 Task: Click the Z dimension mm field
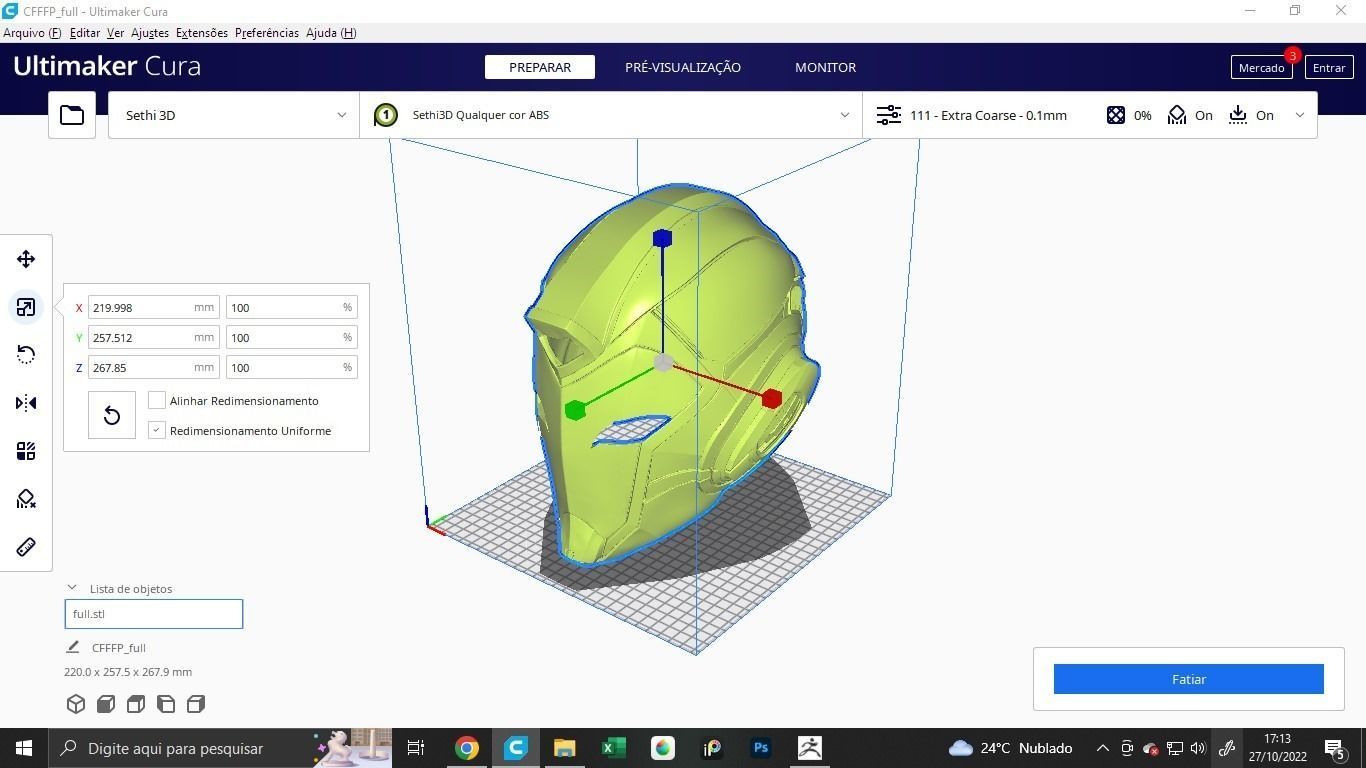click(x=153, y=367)
